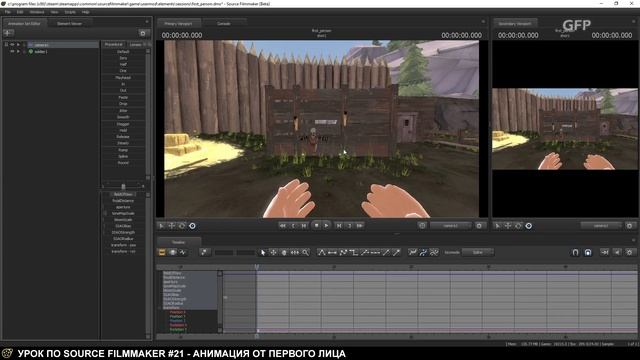Jump to the first frame
Viewport: 640px width, 360px height.
[282, 225]
